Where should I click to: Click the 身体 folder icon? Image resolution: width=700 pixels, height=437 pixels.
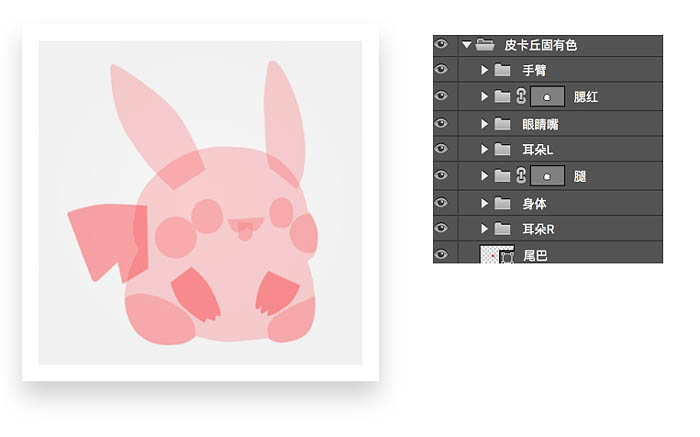coord(503,204)
